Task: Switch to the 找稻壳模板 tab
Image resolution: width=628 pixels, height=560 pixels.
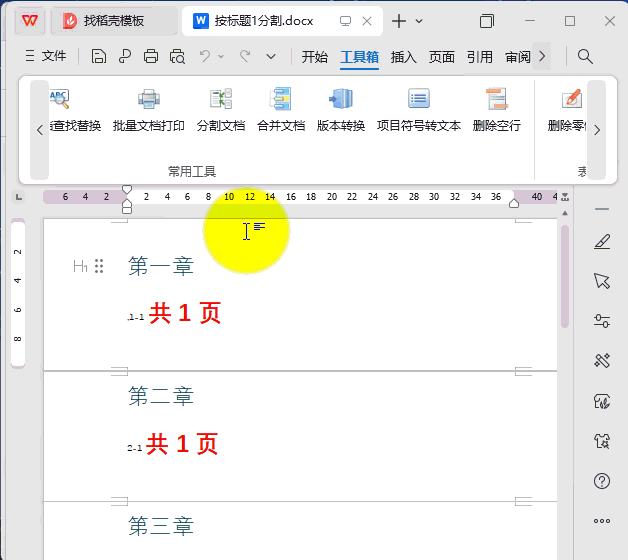Action: point(113,21)
